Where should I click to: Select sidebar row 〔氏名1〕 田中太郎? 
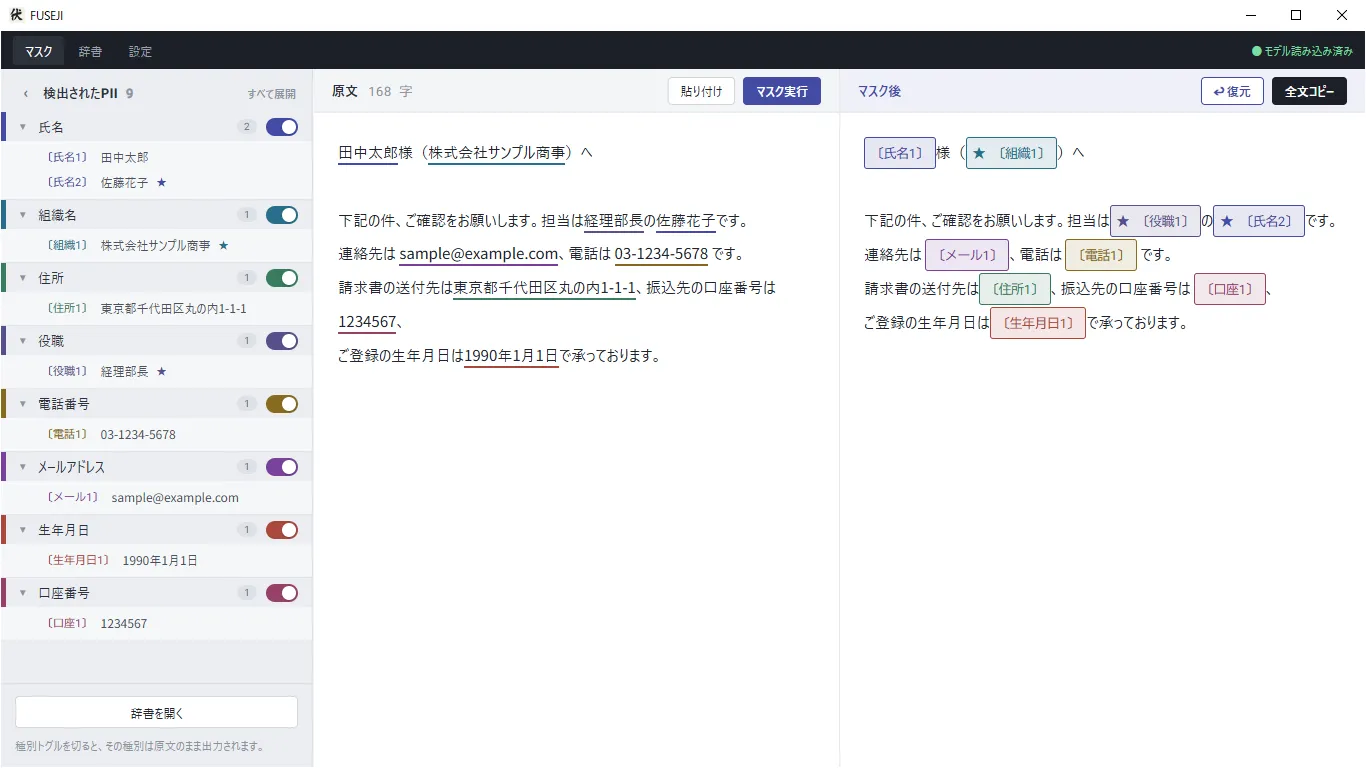pyautogui.click(x=157, y=157)
